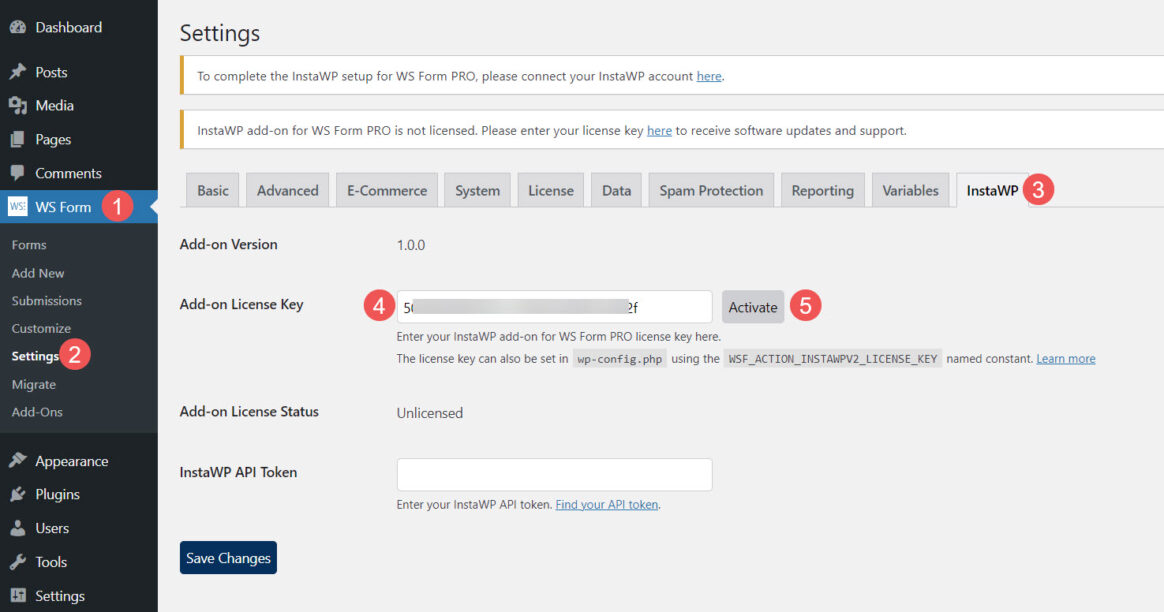1164x612 pixels.
Task: Click the Media library icon
Action: [18, 105]
